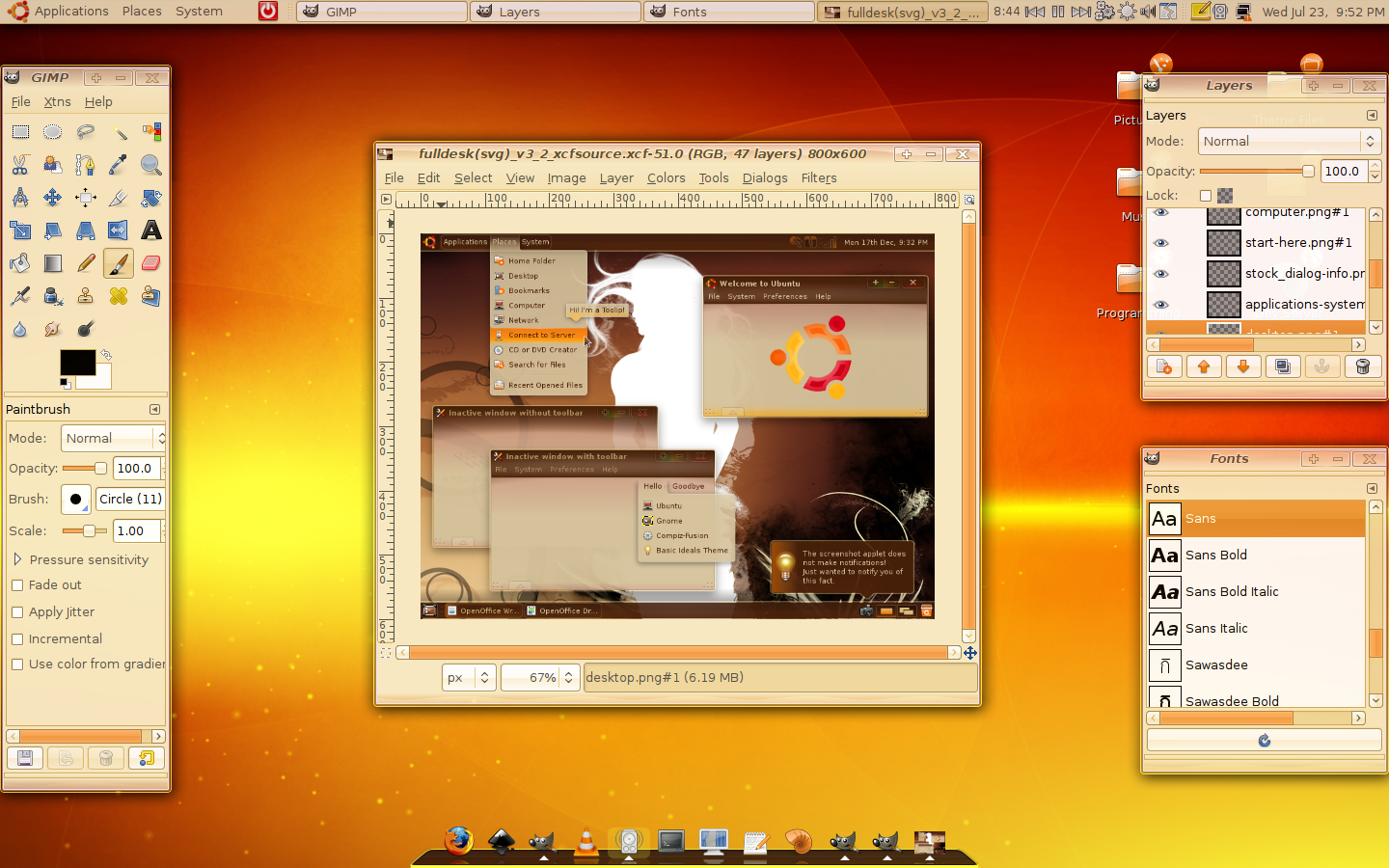Tick the Incremental checkbox
The image size is (1389, 868).
(x=17, y=639)
